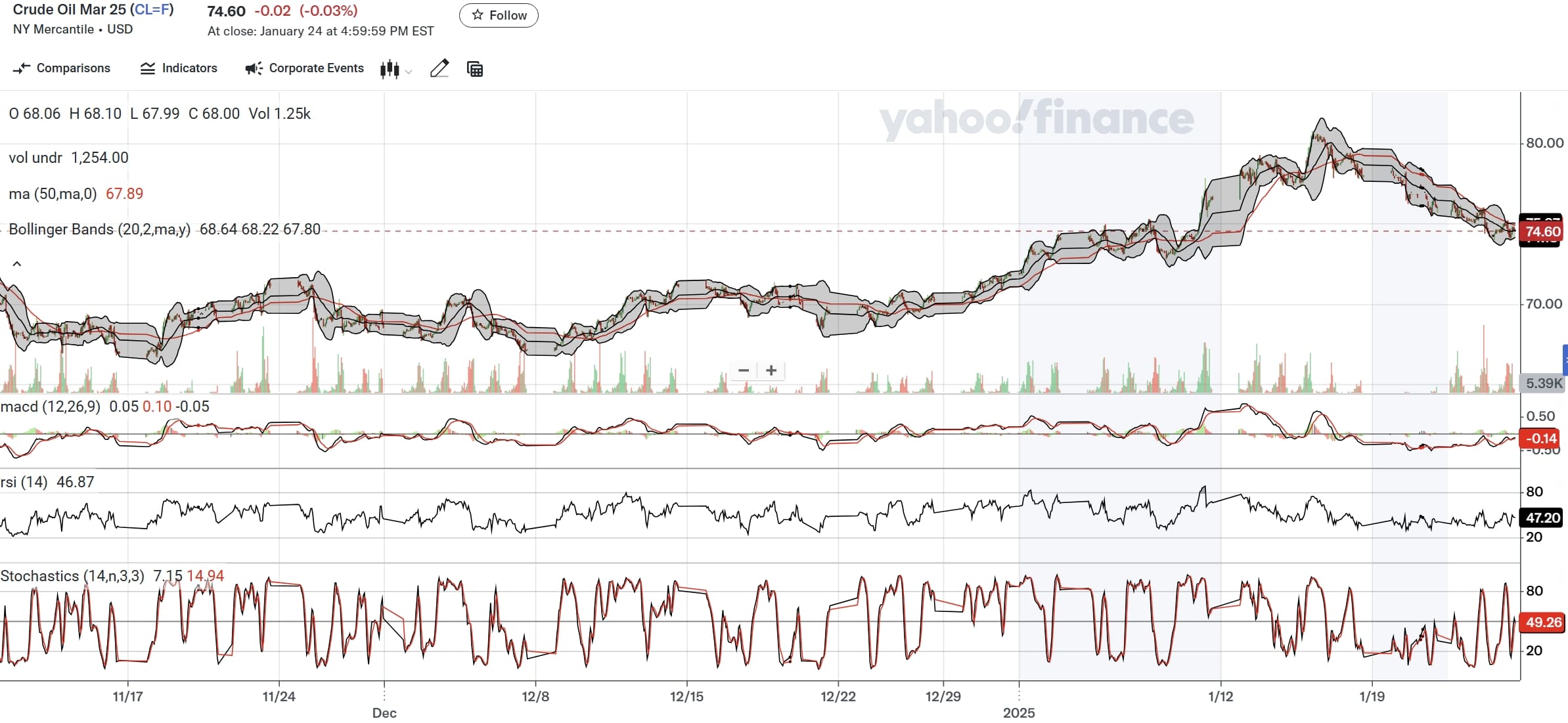This screenshot has height=723, width=1568.
Task: Collapse the indicator legend with caret
Action: (x=17, y=264)
